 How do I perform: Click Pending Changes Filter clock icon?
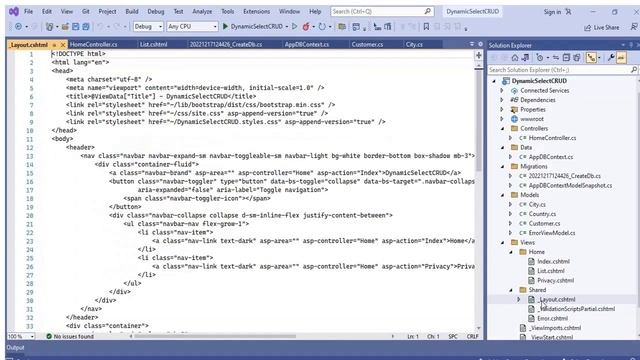pos(540,58)
